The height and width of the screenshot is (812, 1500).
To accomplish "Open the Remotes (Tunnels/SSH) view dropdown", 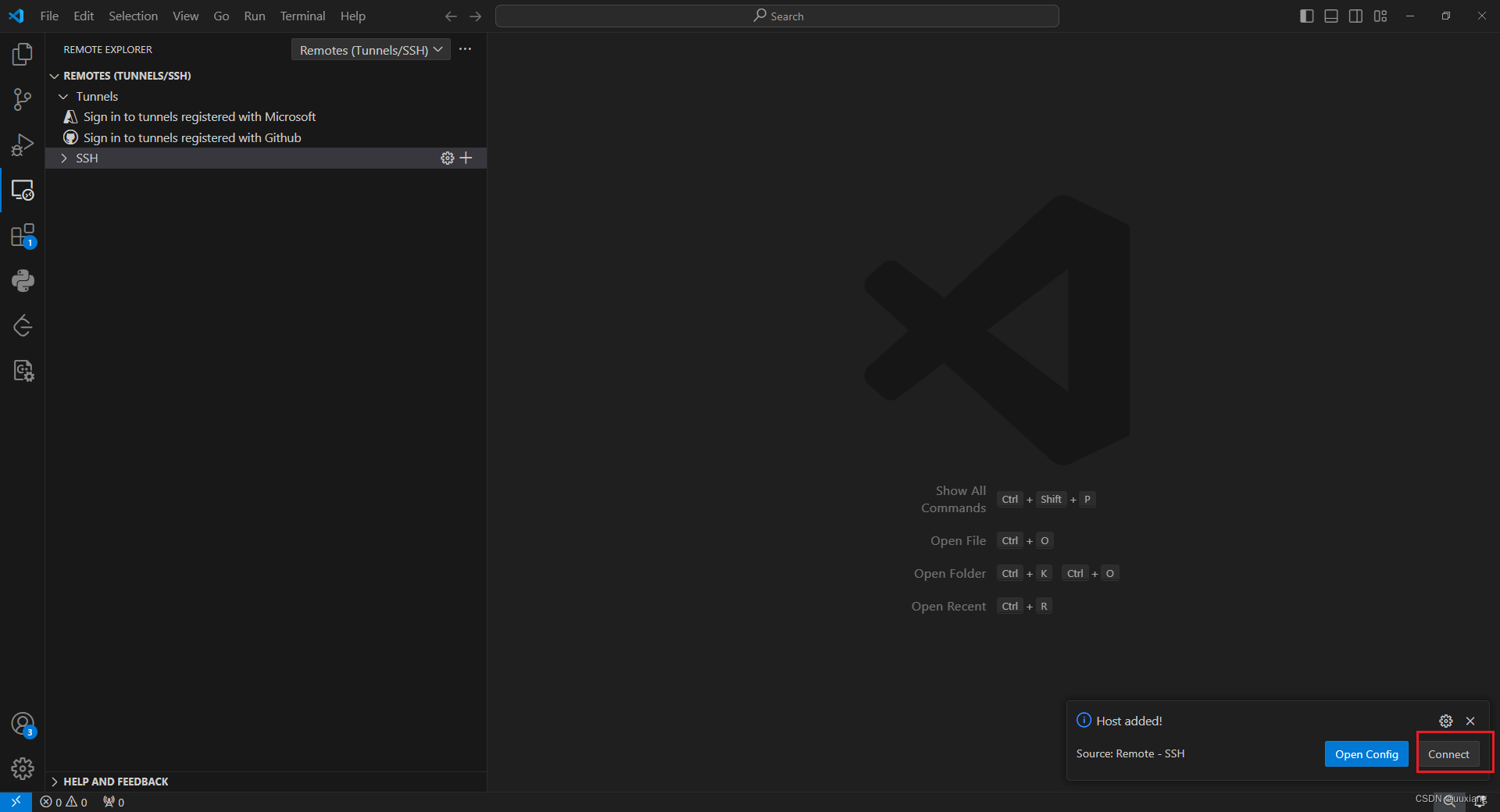I will (370, 49).
